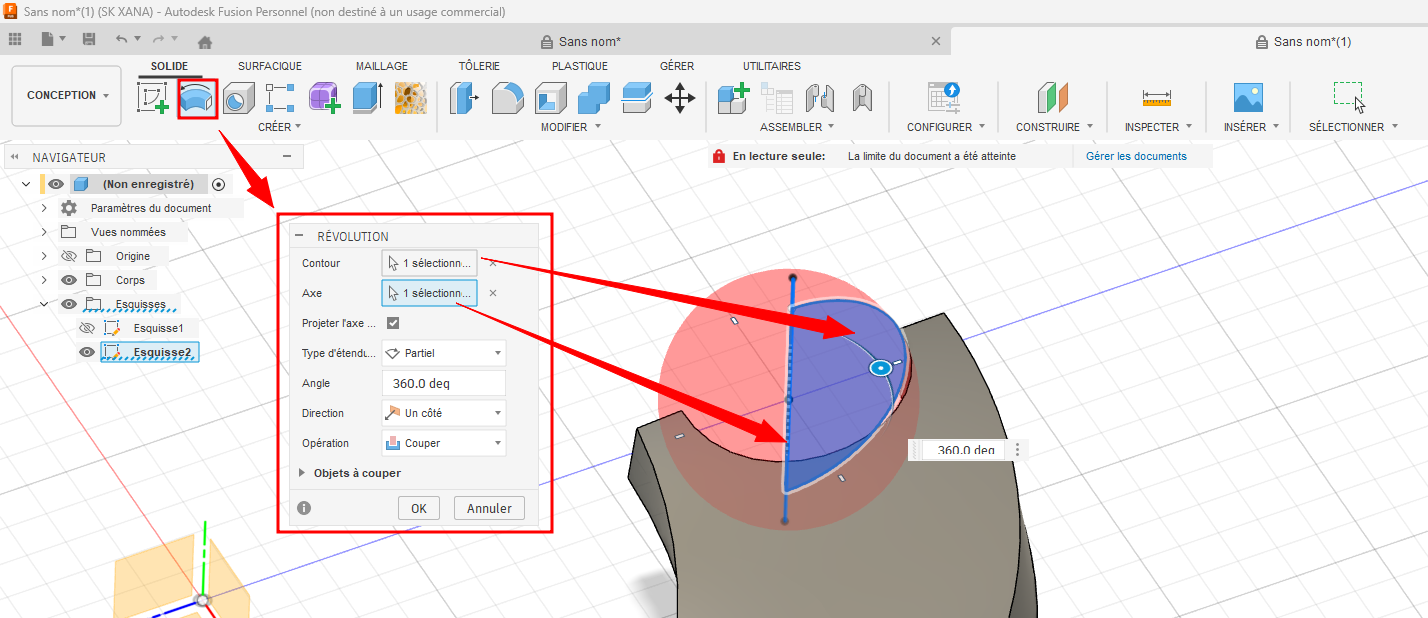Switch to the TÔLERIE tab
This screenshot has width=1428, height=618.
479,66
